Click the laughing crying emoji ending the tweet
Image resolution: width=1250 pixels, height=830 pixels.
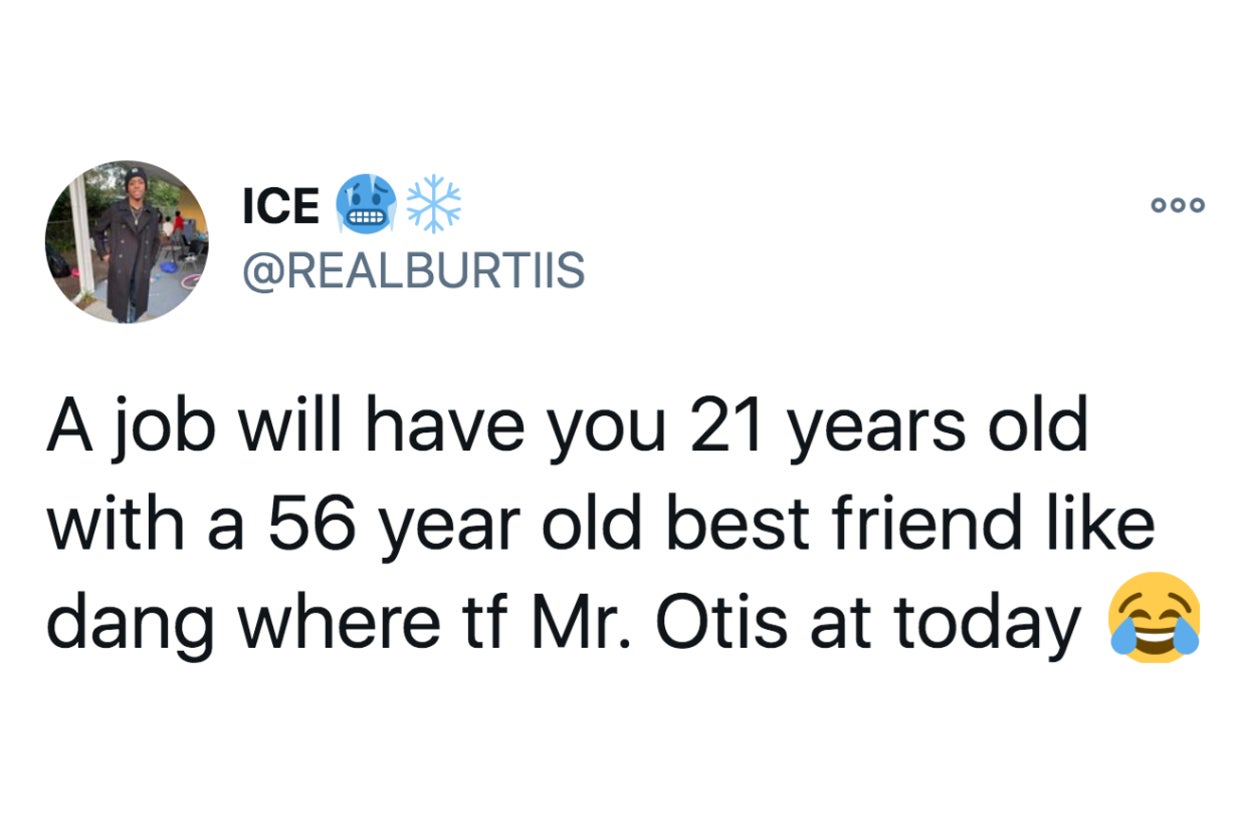(1154, 618)
